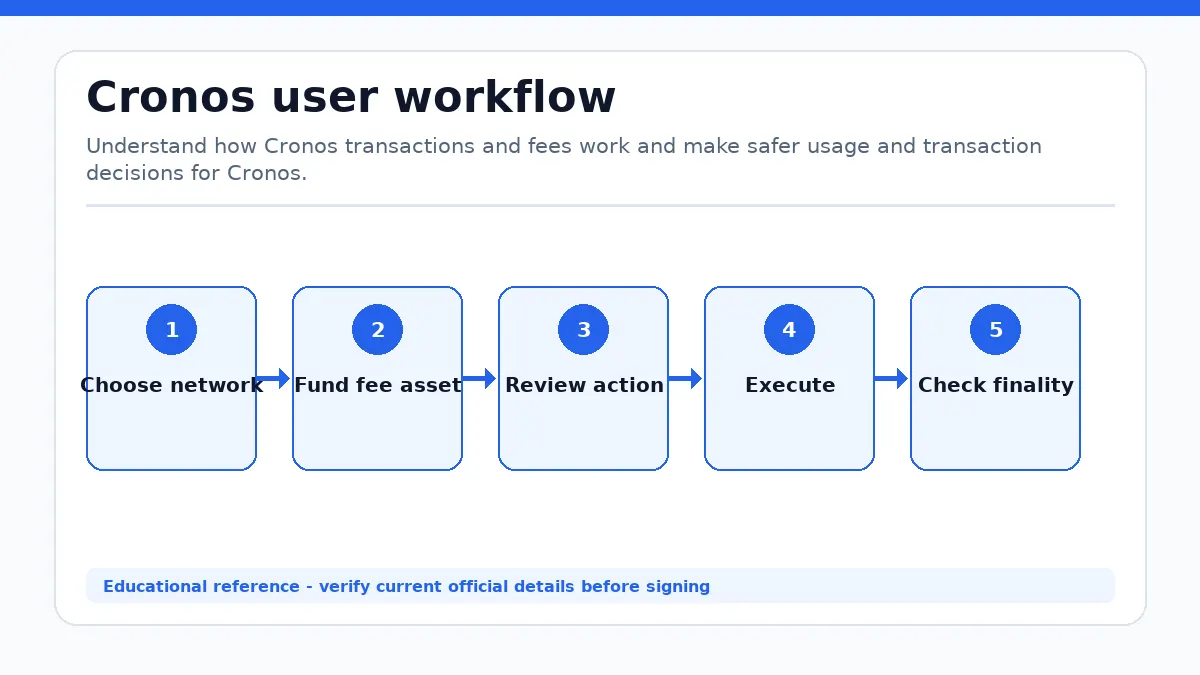The width and height of the screenshot is (1200, 675).
Task: Click the step 2 number circle
Action: [377, 330]
